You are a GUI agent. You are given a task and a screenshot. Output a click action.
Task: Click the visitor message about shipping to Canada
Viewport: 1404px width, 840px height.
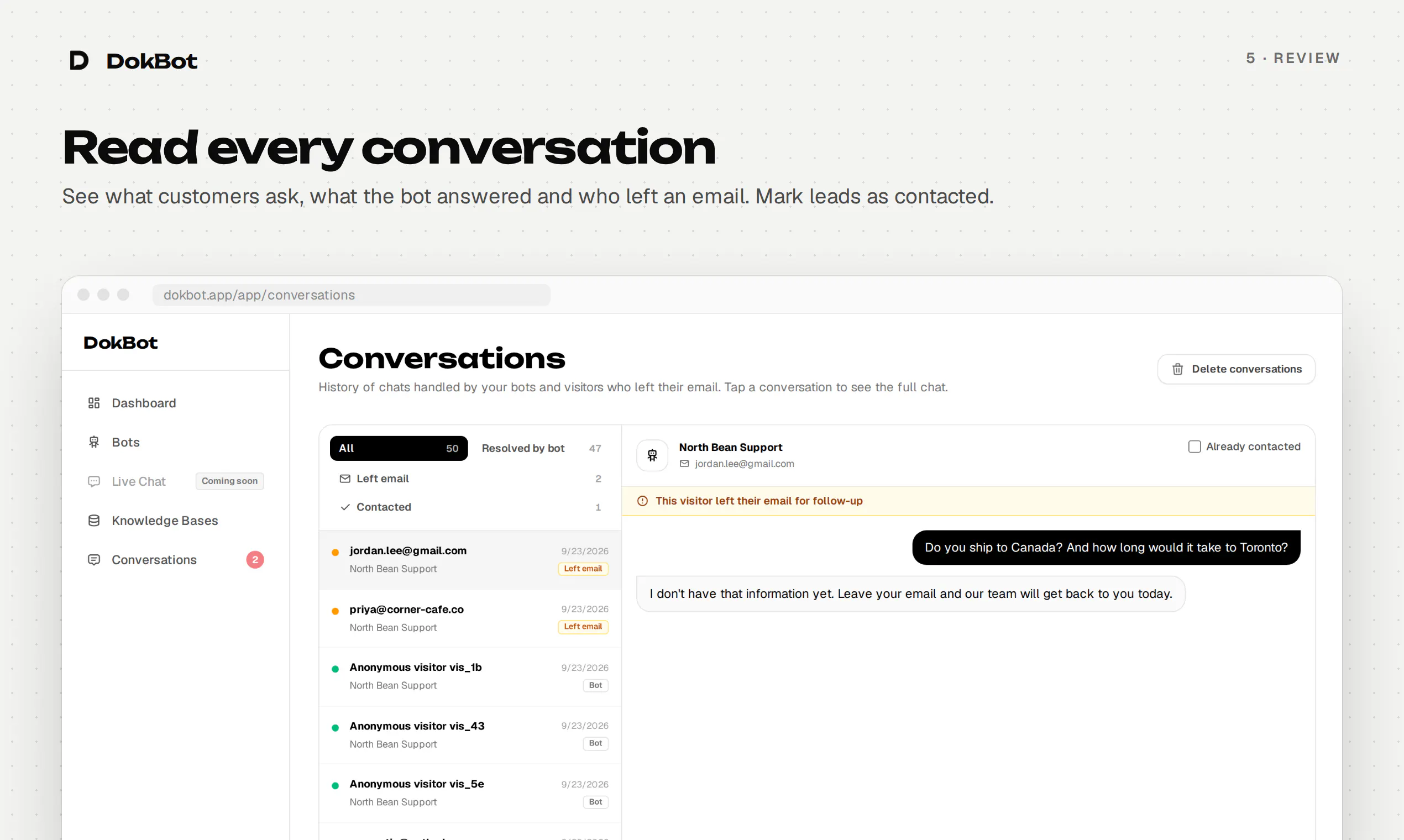point(1106,547)
